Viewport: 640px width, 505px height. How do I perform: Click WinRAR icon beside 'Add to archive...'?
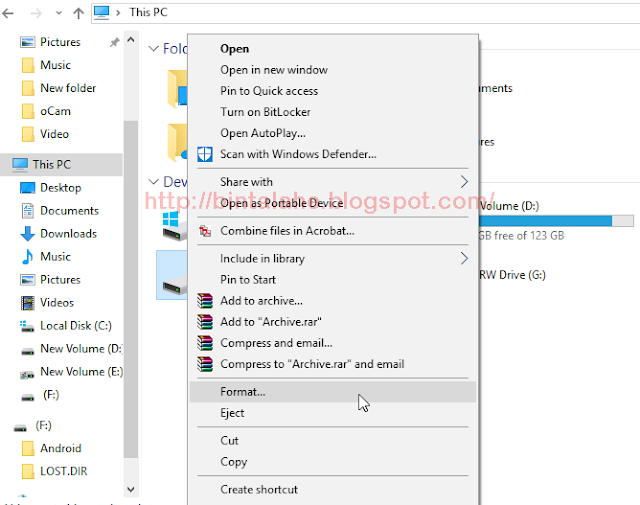click(x=205, y=301)
